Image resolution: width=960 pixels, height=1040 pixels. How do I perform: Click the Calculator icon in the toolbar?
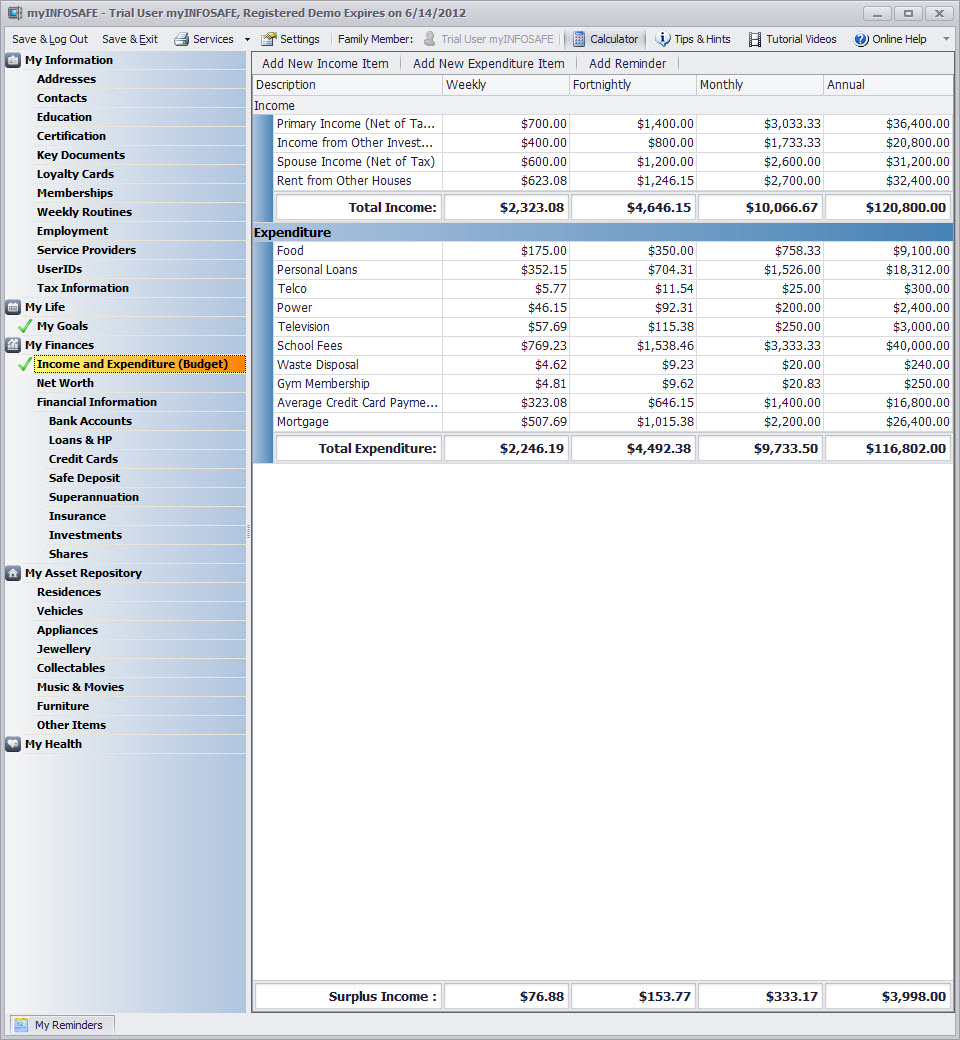click(579, 39)
